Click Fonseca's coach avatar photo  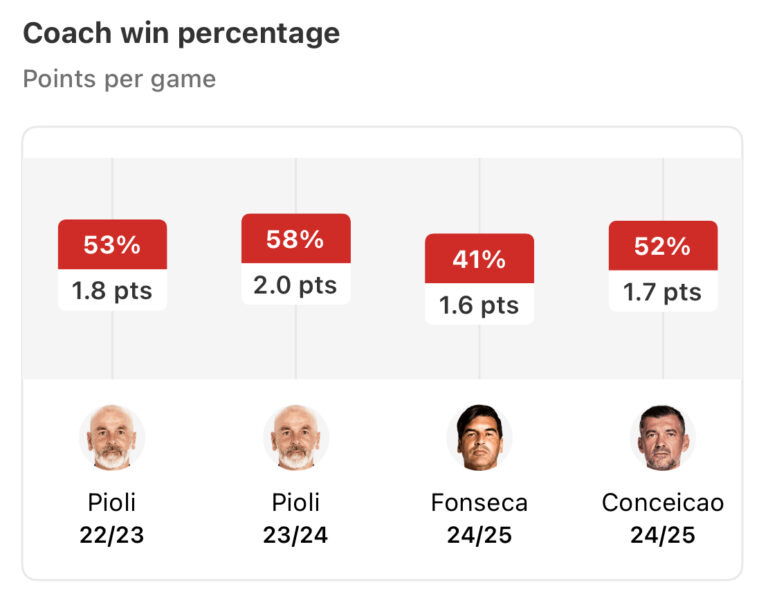pyautogui.click(x=479, y=438)
